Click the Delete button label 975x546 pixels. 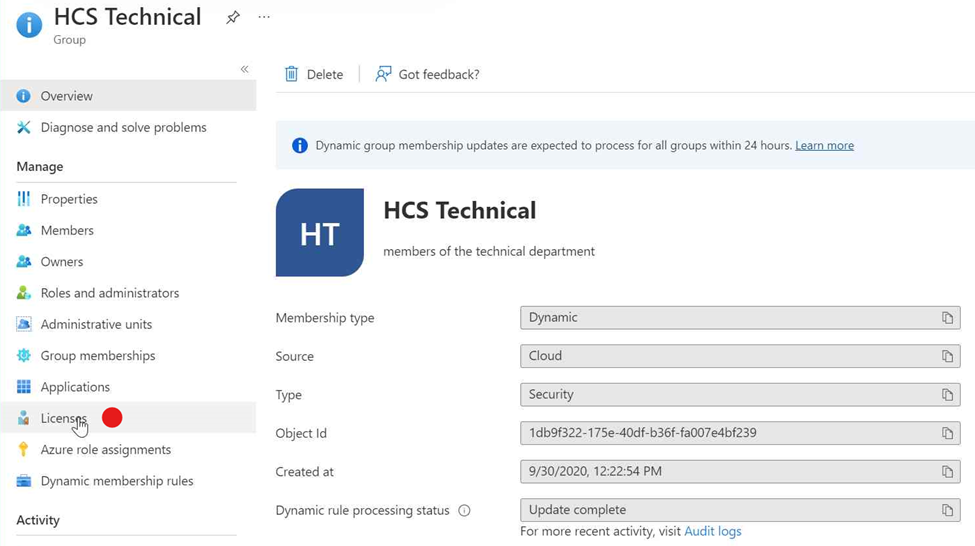click(x=325, y=75)
